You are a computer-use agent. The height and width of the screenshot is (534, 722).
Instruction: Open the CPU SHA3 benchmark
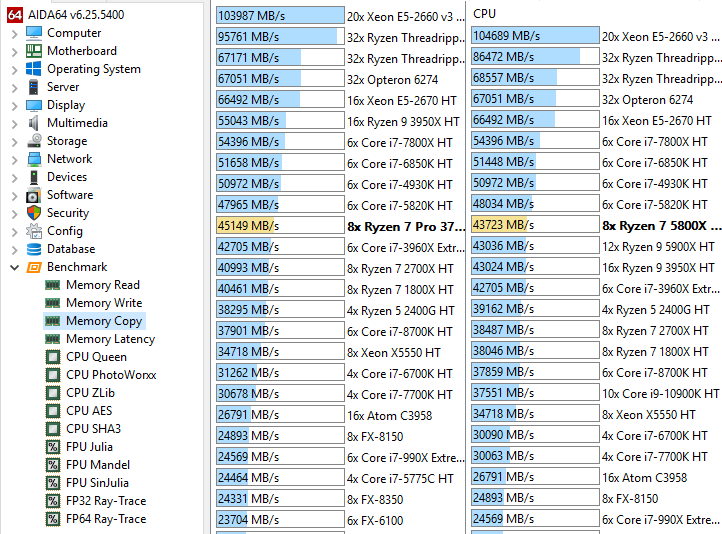[x=93, y=429]
